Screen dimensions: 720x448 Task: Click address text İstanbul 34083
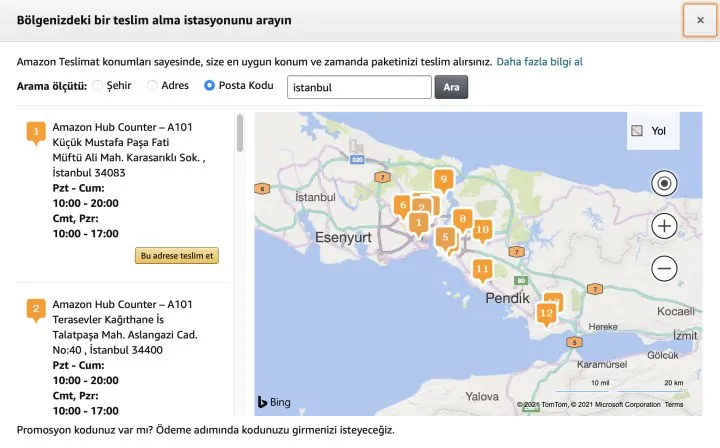click(x=89, y=173)
